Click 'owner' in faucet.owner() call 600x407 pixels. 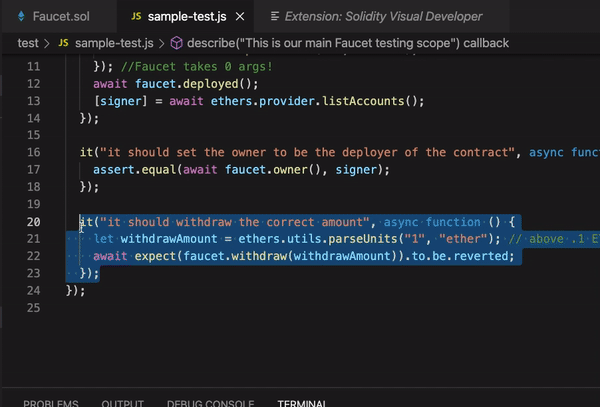tap(290, 169)
